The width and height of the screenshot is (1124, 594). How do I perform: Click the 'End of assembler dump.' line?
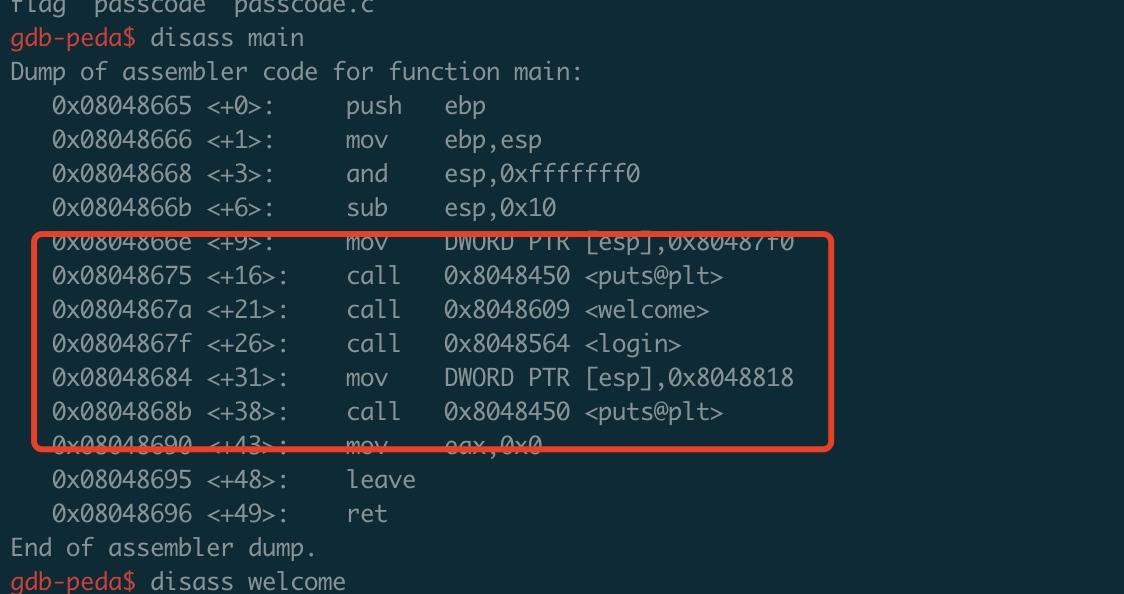pos(163,548)
